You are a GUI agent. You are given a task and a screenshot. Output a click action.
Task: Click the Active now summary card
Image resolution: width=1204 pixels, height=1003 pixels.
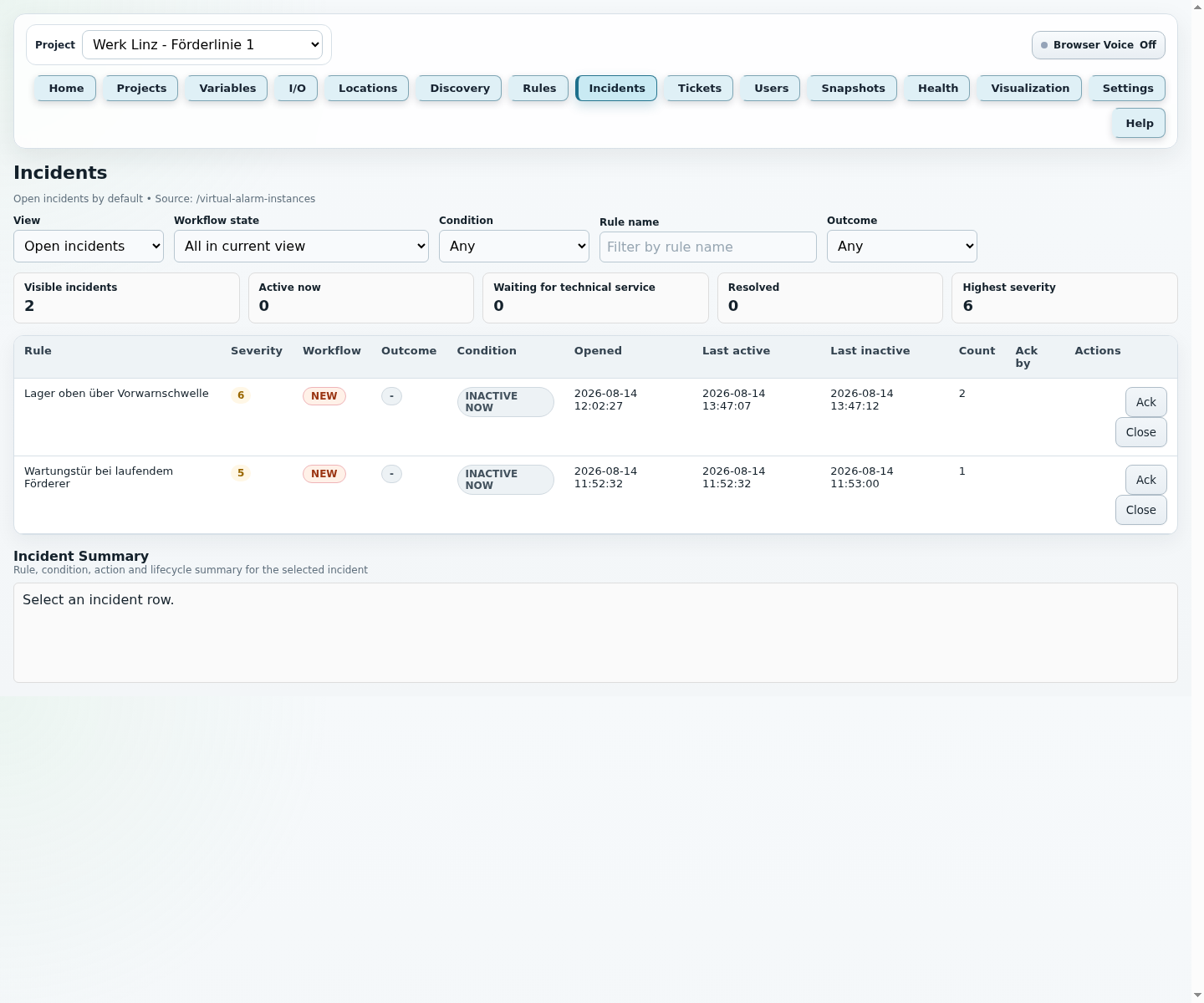pos(361,298)
